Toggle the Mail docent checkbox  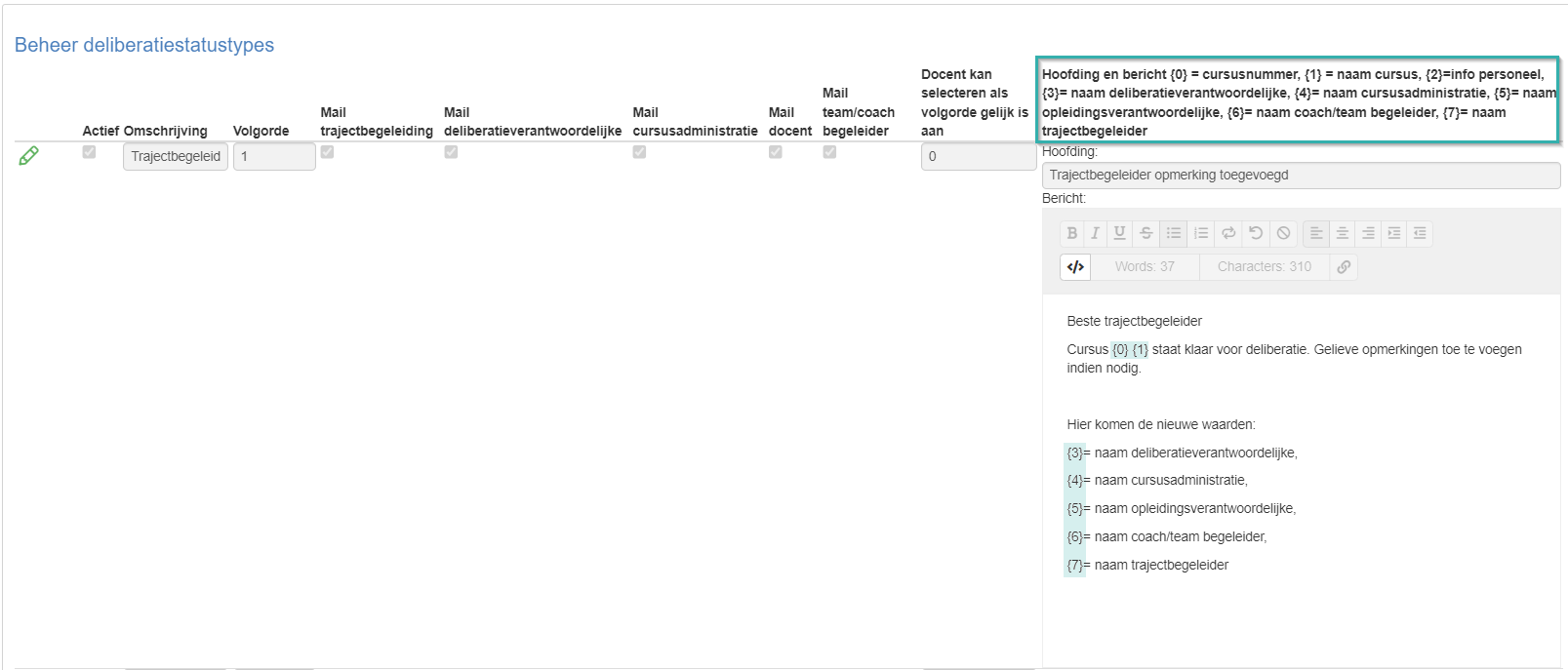pos(775,152)
